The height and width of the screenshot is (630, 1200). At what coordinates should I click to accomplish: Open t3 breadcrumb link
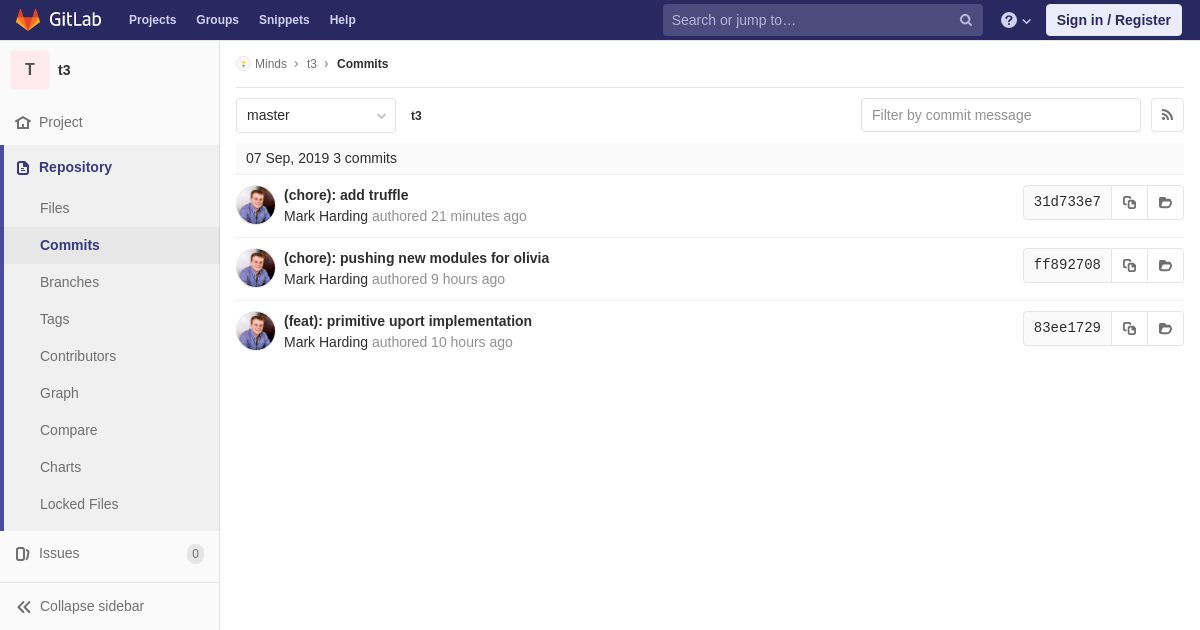pos(312,64)
